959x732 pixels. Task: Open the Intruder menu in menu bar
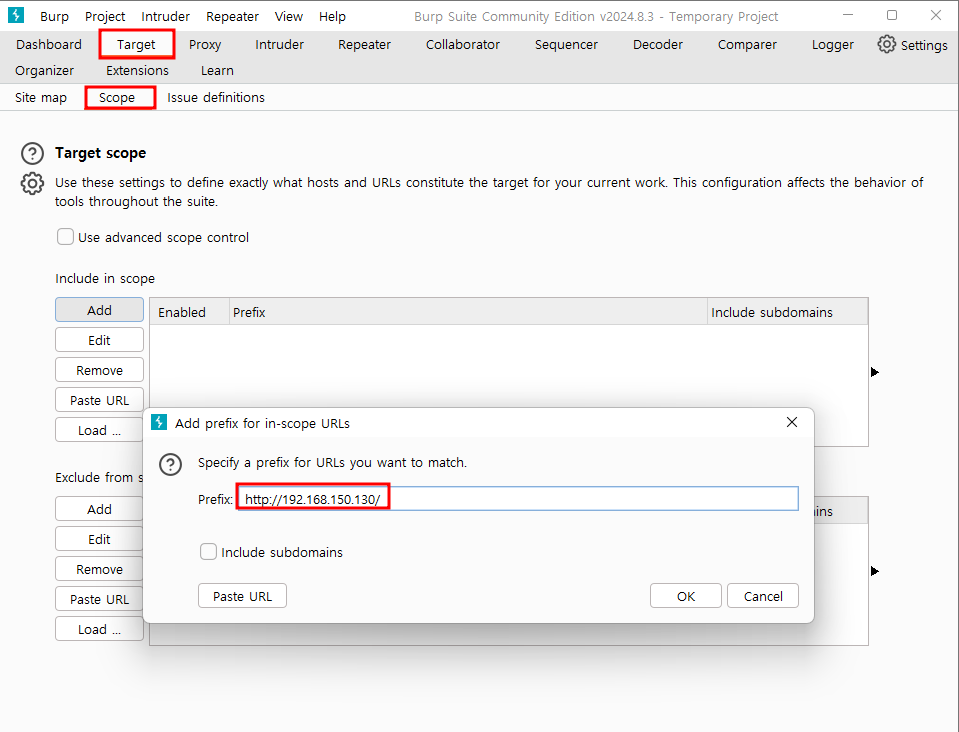click(x=166, y=17)
